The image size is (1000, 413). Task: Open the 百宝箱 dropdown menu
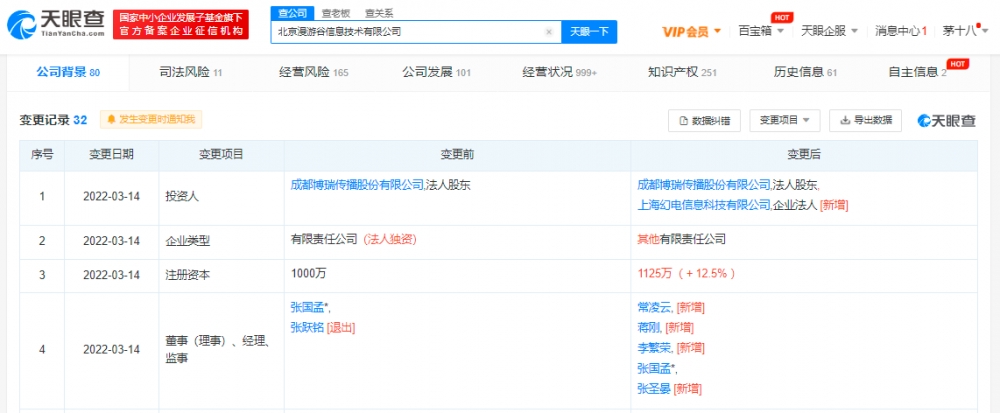761,31
